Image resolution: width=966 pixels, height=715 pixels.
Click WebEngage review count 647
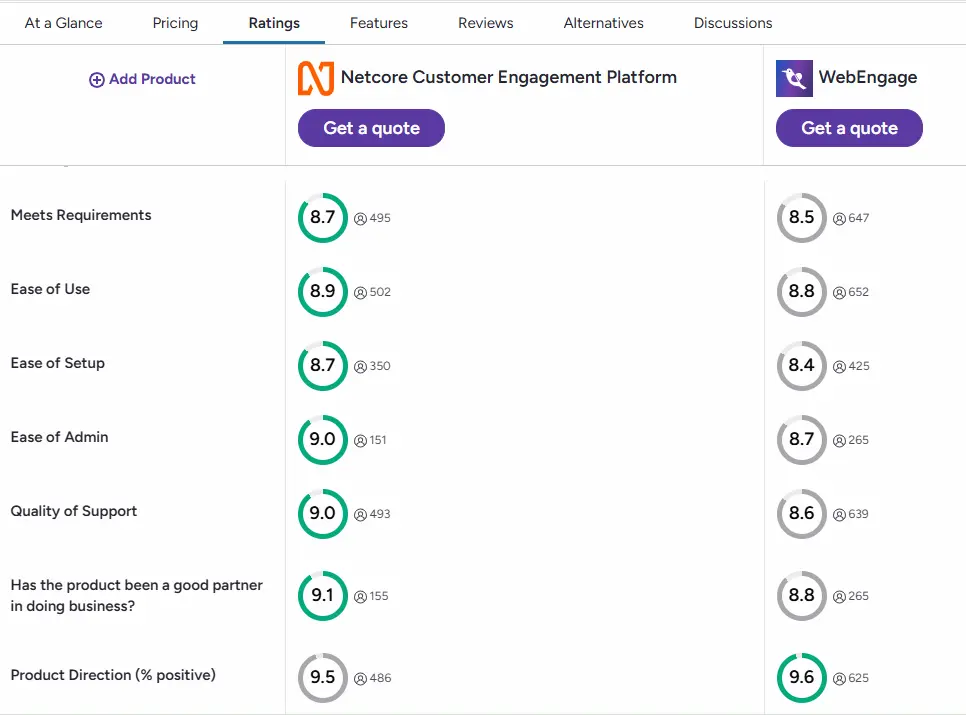(x=859, y=218)
